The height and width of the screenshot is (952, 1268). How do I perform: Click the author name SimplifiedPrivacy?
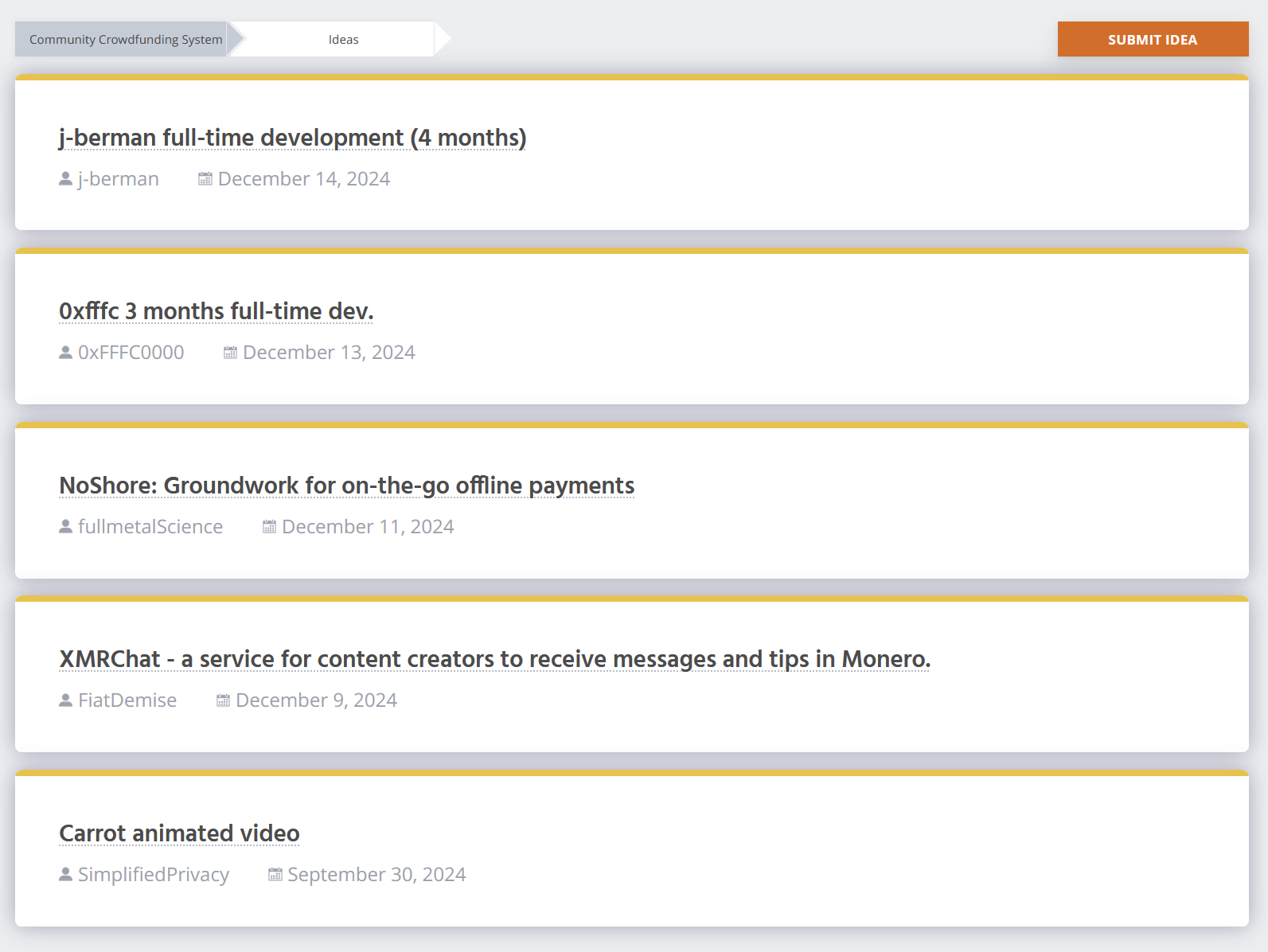click(x=154, y=875)
